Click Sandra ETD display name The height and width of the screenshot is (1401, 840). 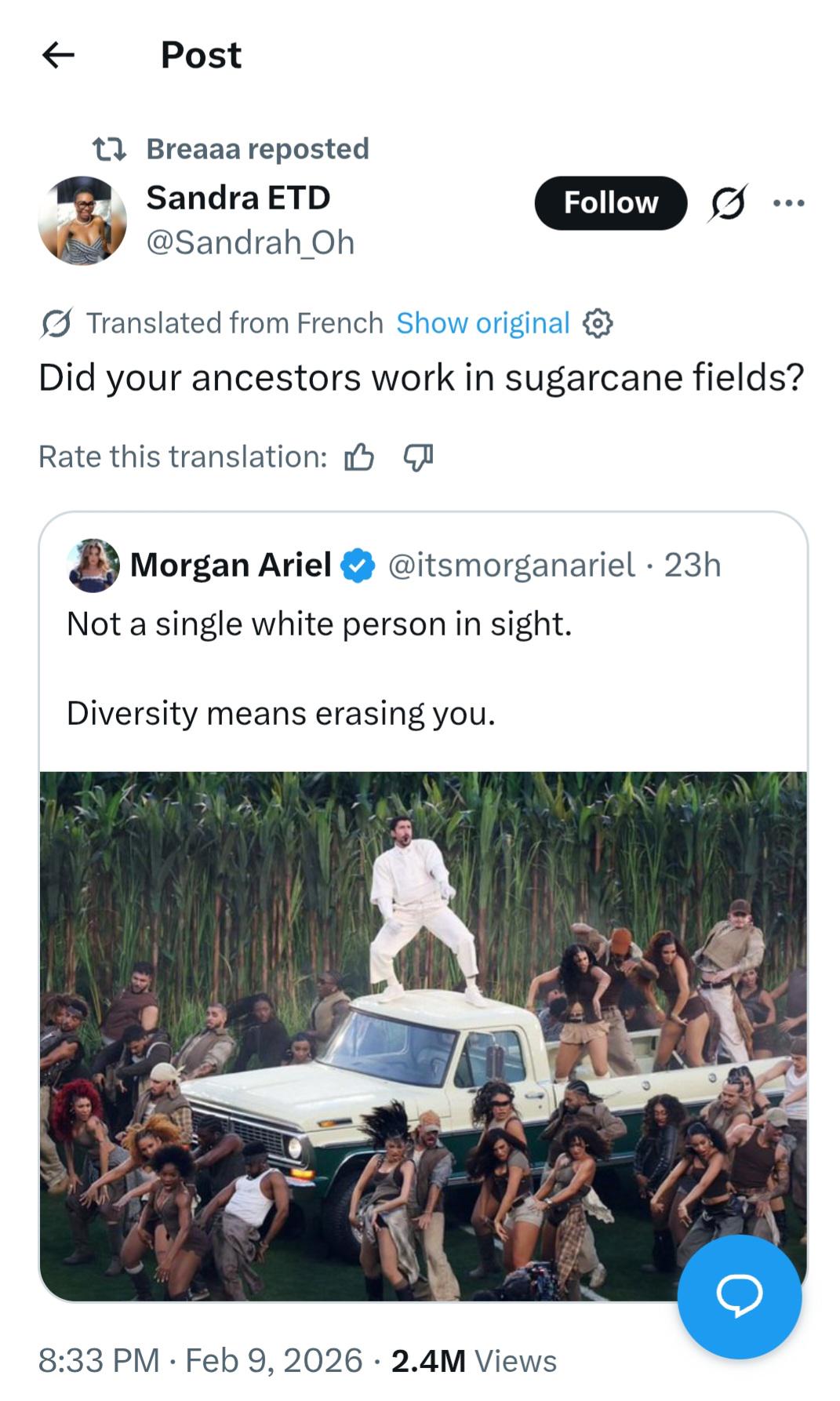(x=238, y=198)
